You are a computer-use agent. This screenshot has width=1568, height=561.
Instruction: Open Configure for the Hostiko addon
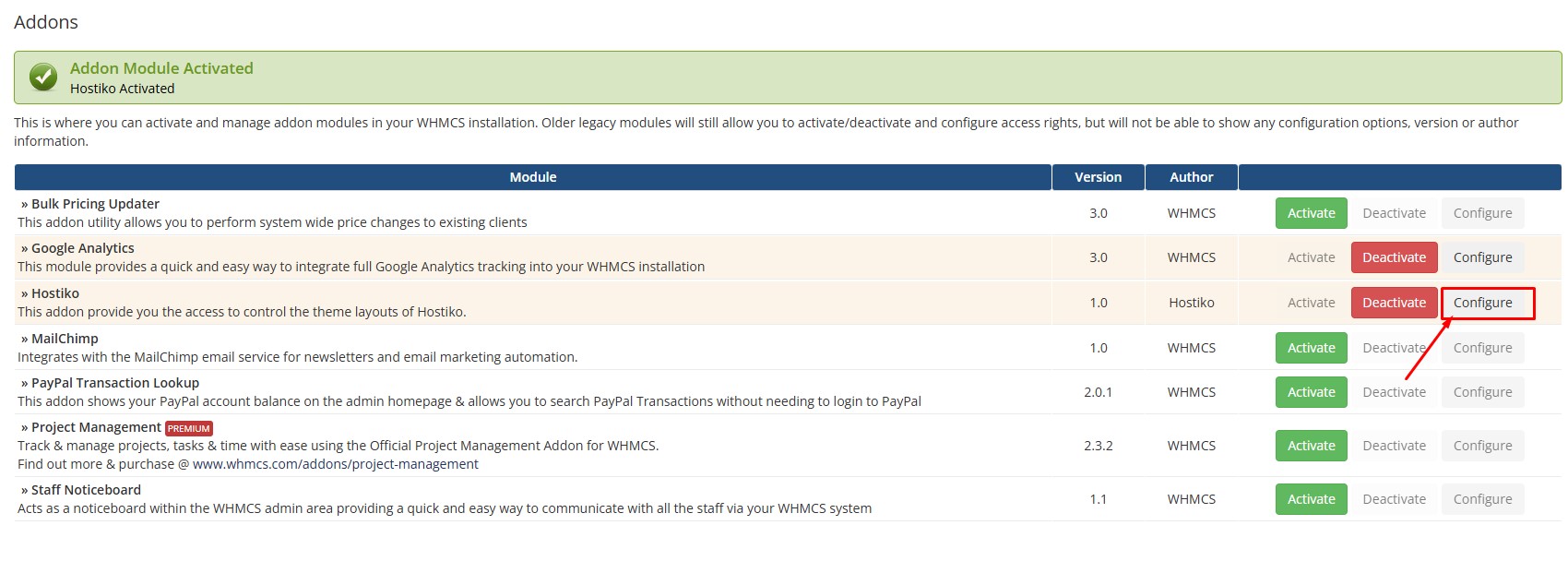click(x=1482, y=303)
